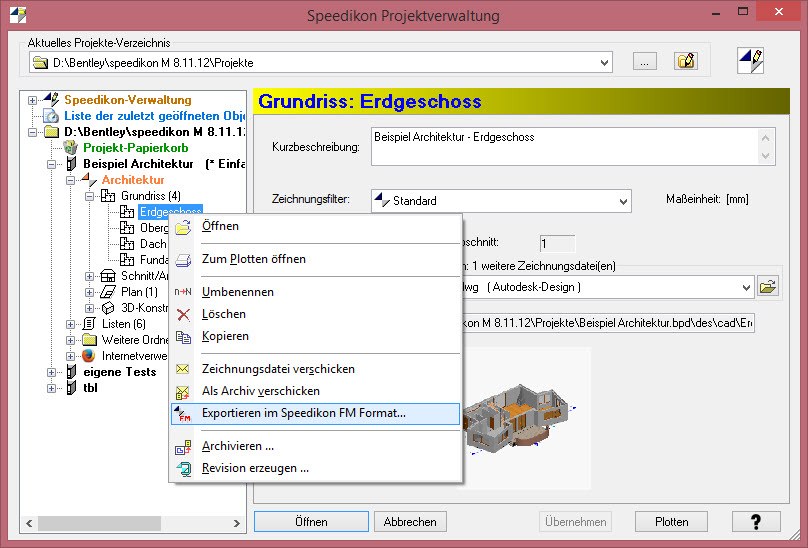
Task: Expand the Plan (1) node
Action: point(89,292)
